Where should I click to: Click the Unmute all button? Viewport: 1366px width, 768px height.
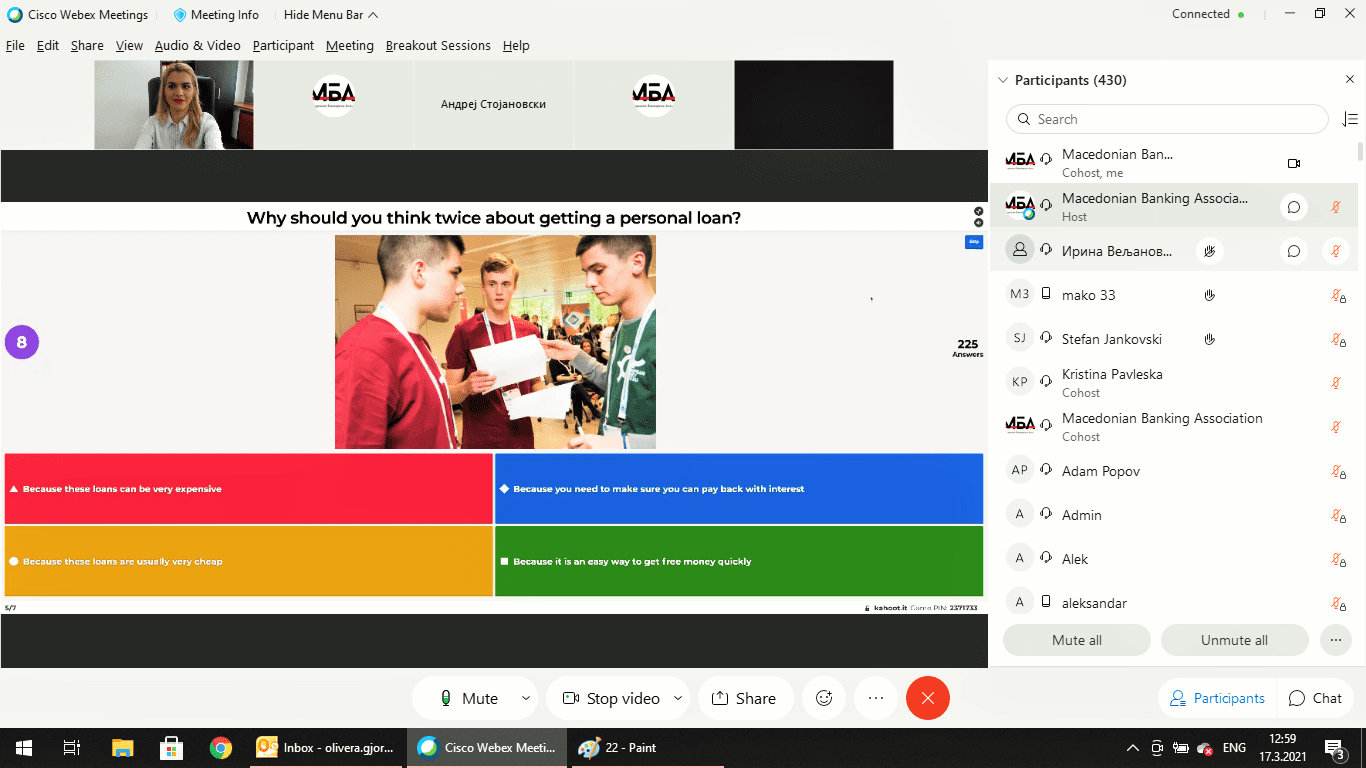[x=1234, y=640]
